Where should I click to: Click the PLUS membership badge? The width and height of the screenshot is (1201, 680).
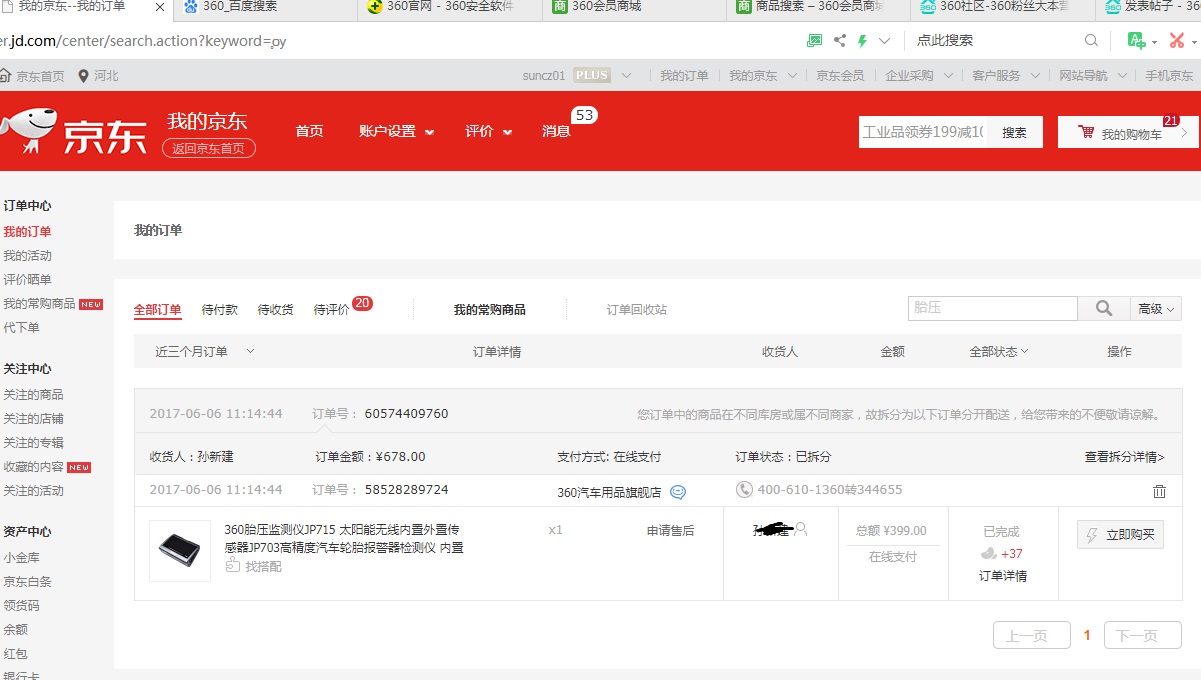[x=592, y=76]
